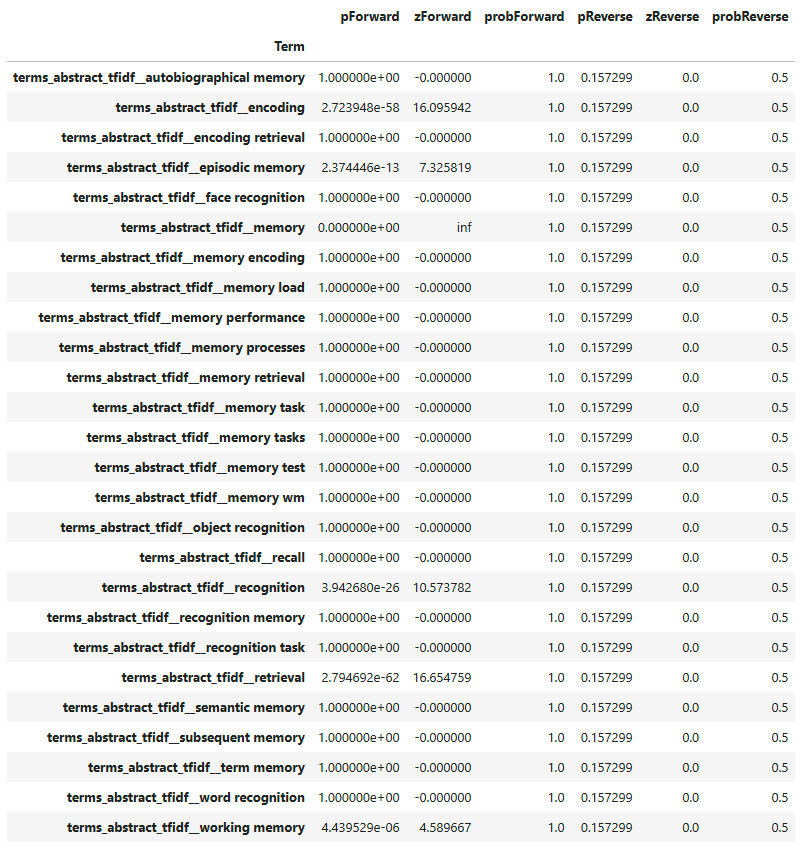
Task: Click the pForward value 2.374446e-13
Action: [360, 168]
